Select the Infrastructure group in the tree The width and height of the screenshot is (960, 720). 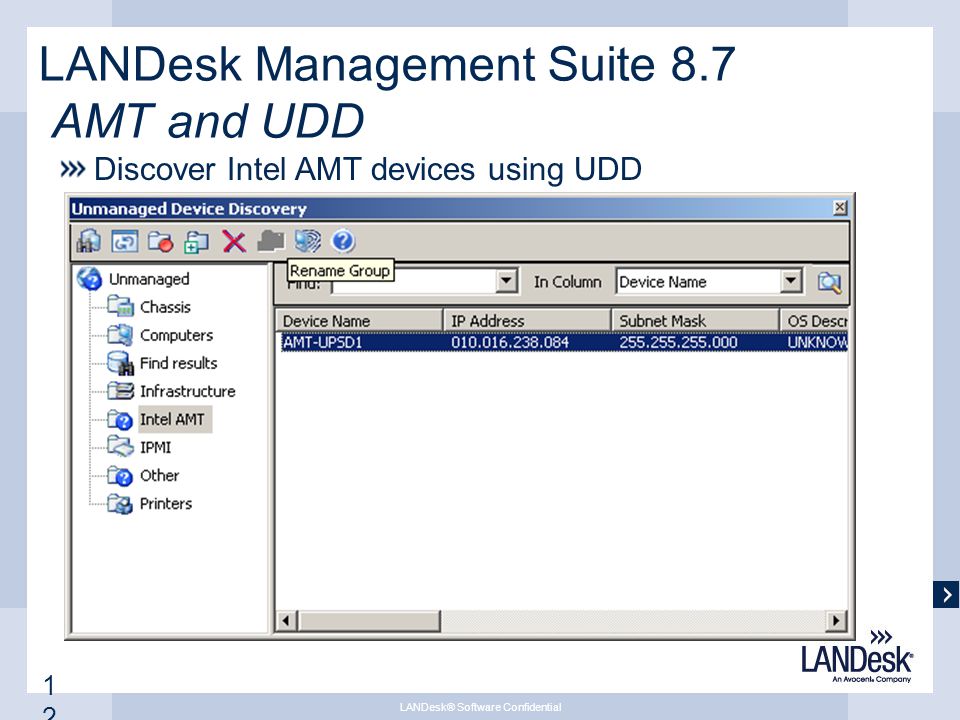tap(187, 391)
